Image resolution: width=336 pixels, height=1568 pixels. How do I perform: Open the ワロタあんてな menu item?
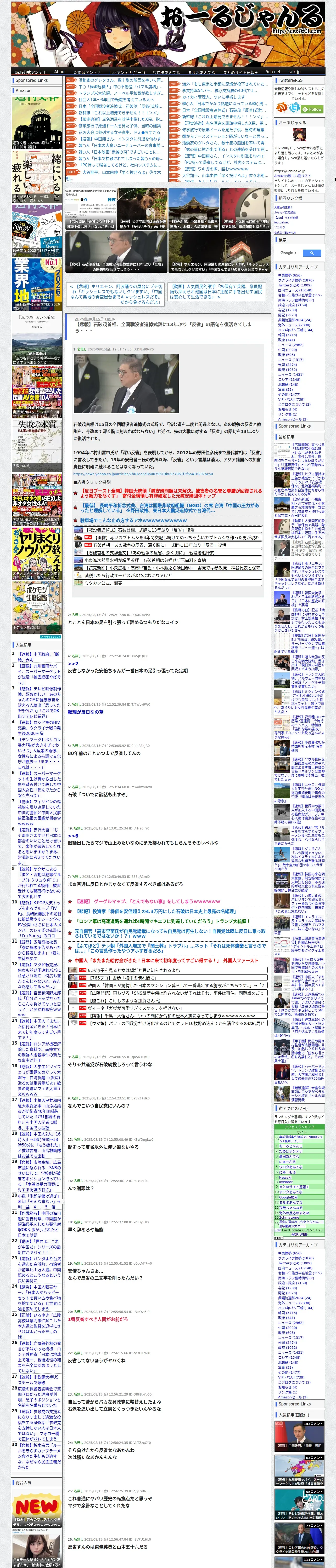pos(166,72)
